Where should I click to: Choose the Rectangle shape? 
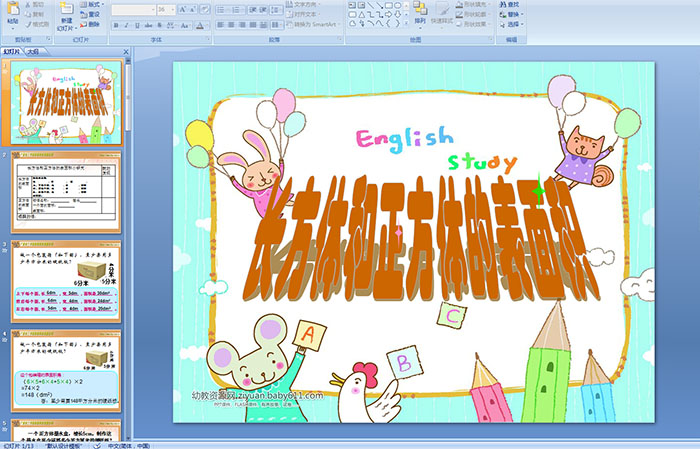pos(388,5)
